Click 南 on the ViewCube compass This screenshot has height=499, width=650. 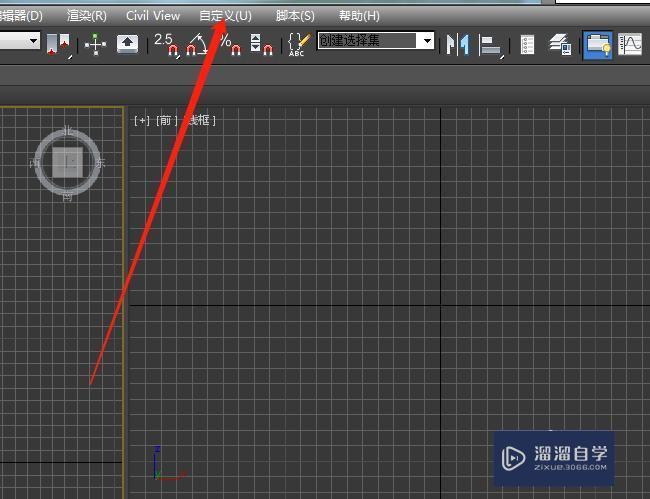67,197
